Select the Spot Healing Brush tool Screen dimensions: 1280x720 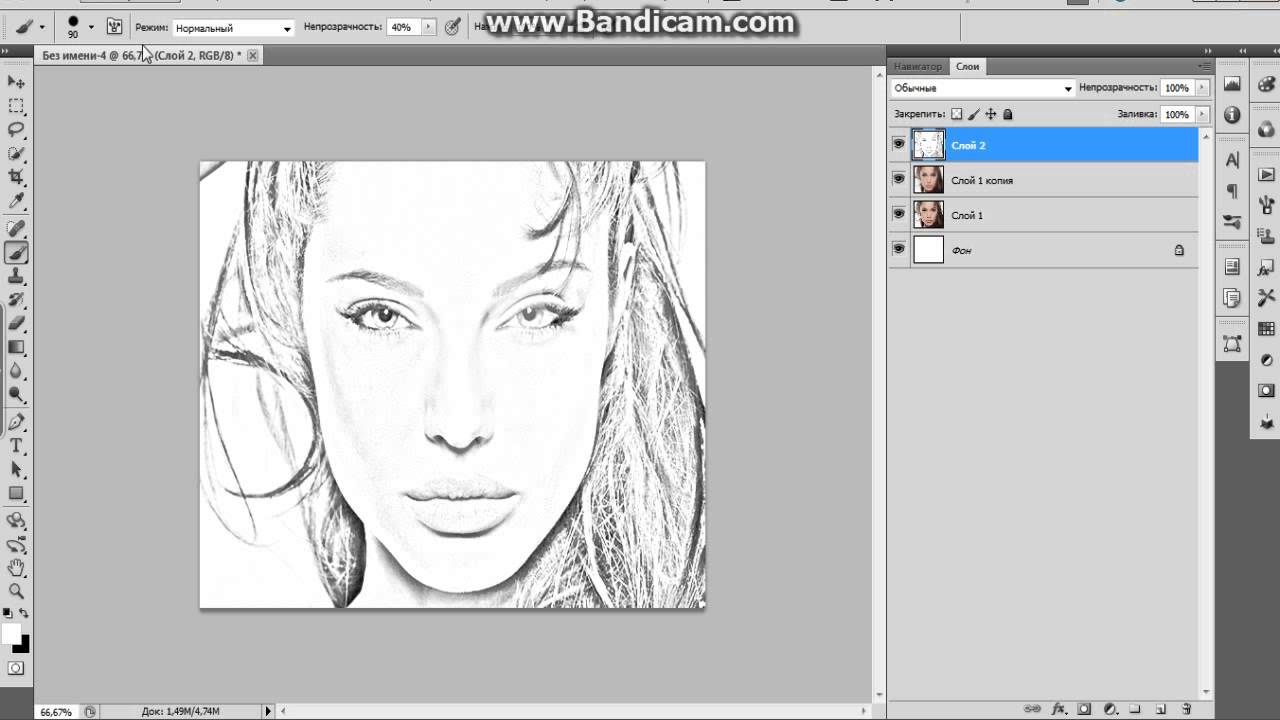pyautogui.click(x=16, y=230)
